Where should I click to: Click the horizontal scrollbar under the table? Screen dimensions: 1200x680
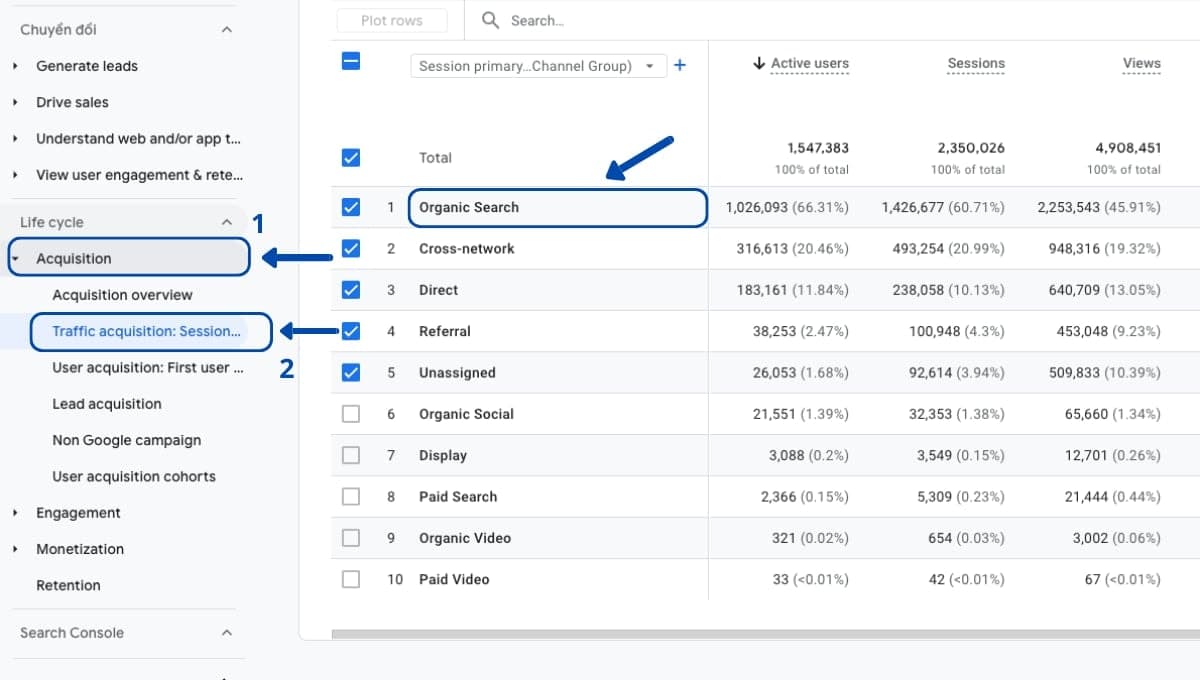765,634
